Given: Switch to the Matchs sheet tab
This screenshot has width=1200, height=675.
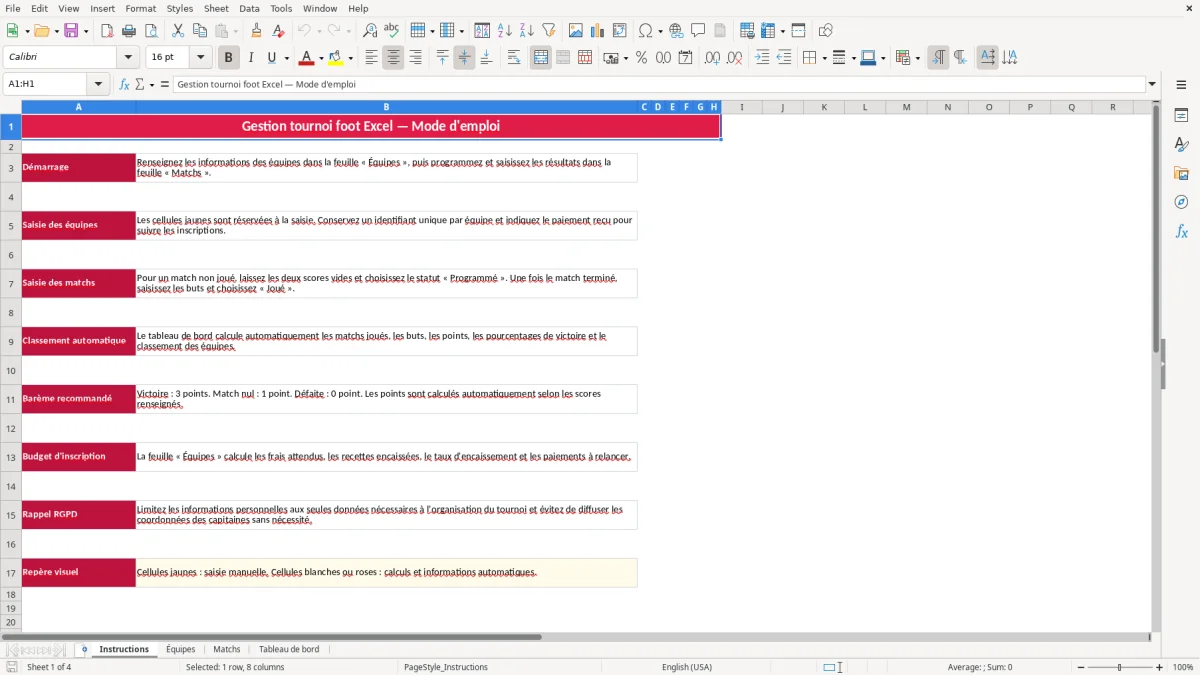Looking at the screenshot, I should 227,649.
